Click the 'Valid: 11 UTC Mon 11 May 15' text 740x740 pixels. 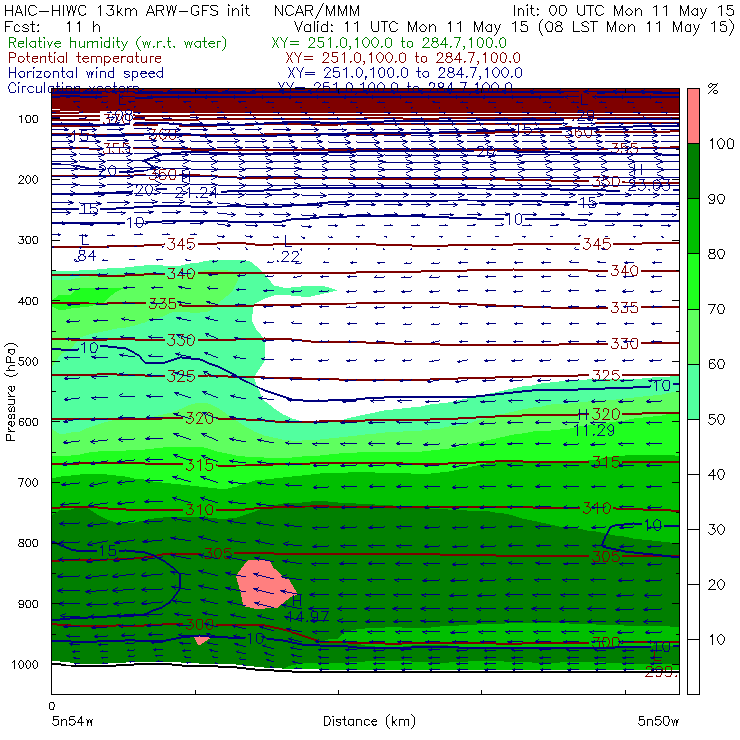(411, 26)
